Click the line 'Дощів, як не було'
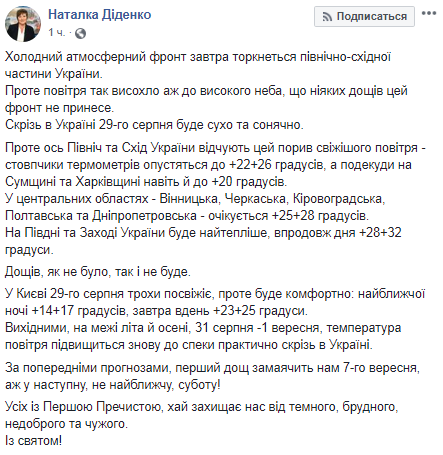This screenshot has height=455, width=443. [x=98, y=272]
